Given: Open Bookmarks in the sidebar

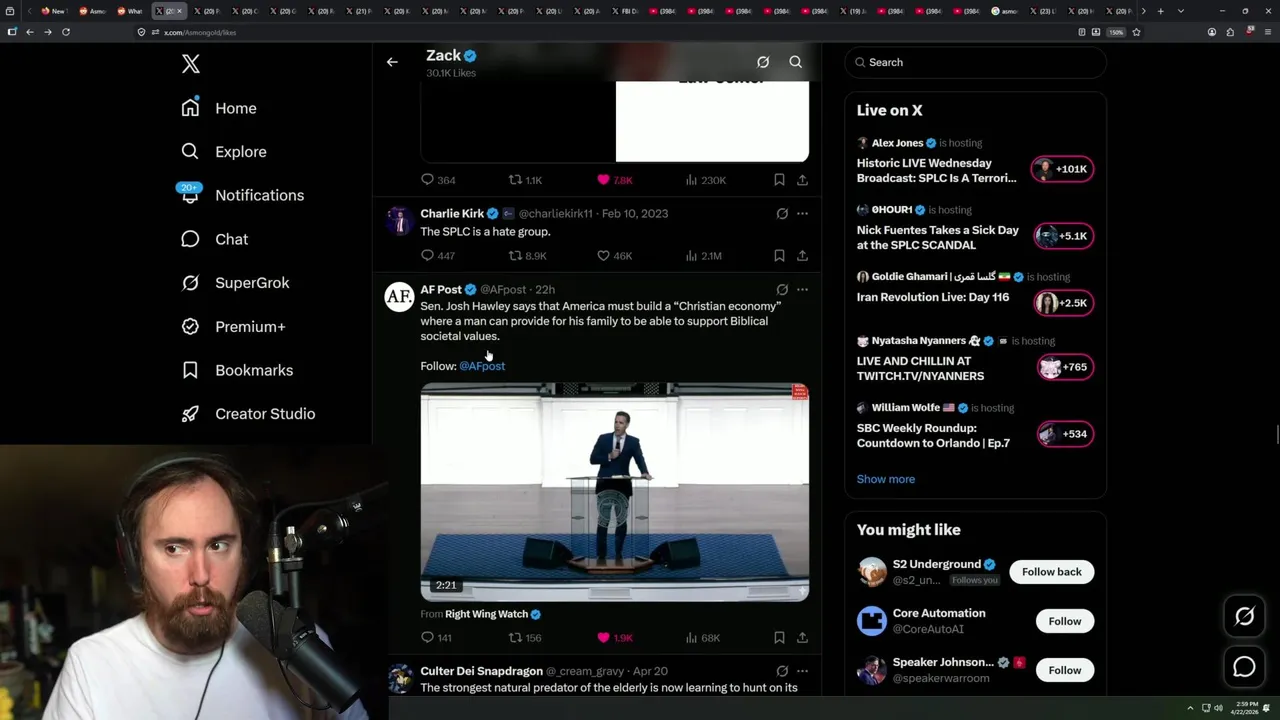Looking at the screenshot, I should [x=237, y=370].
